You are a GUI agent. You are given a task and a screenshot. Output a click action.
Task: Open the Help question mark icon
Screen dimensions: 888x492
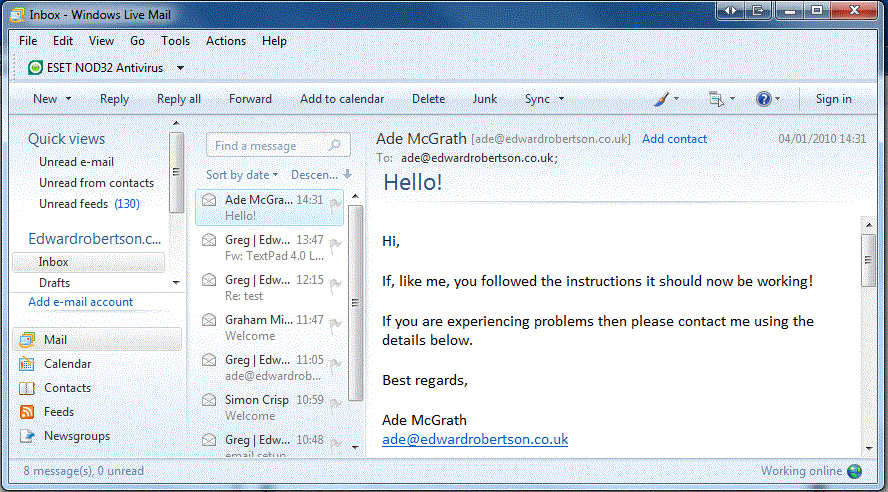(x=763, y=99)
